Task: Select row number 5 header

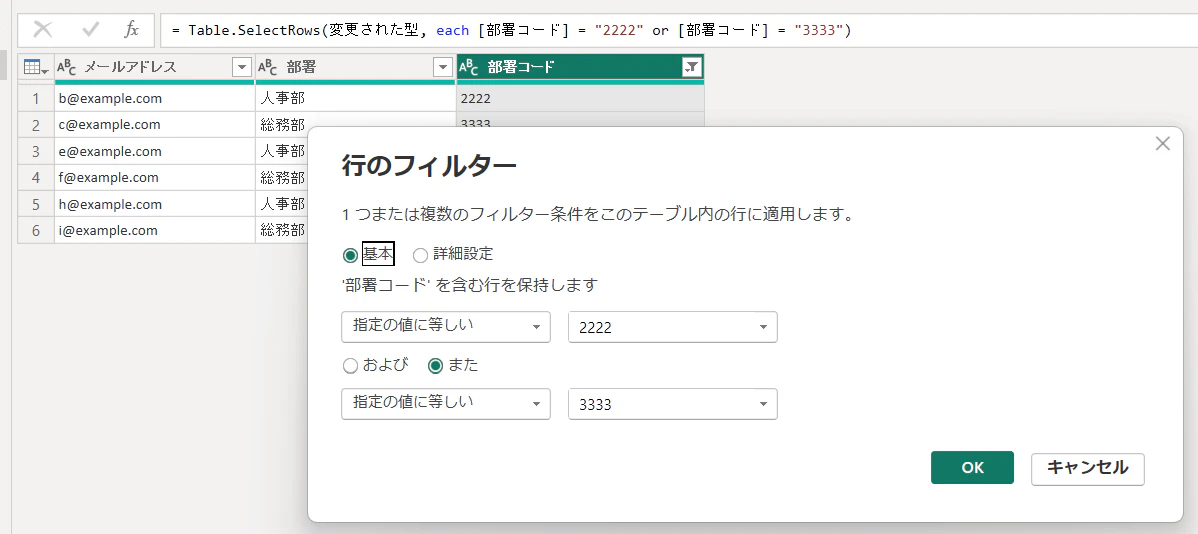Action: tap(36, 204)
